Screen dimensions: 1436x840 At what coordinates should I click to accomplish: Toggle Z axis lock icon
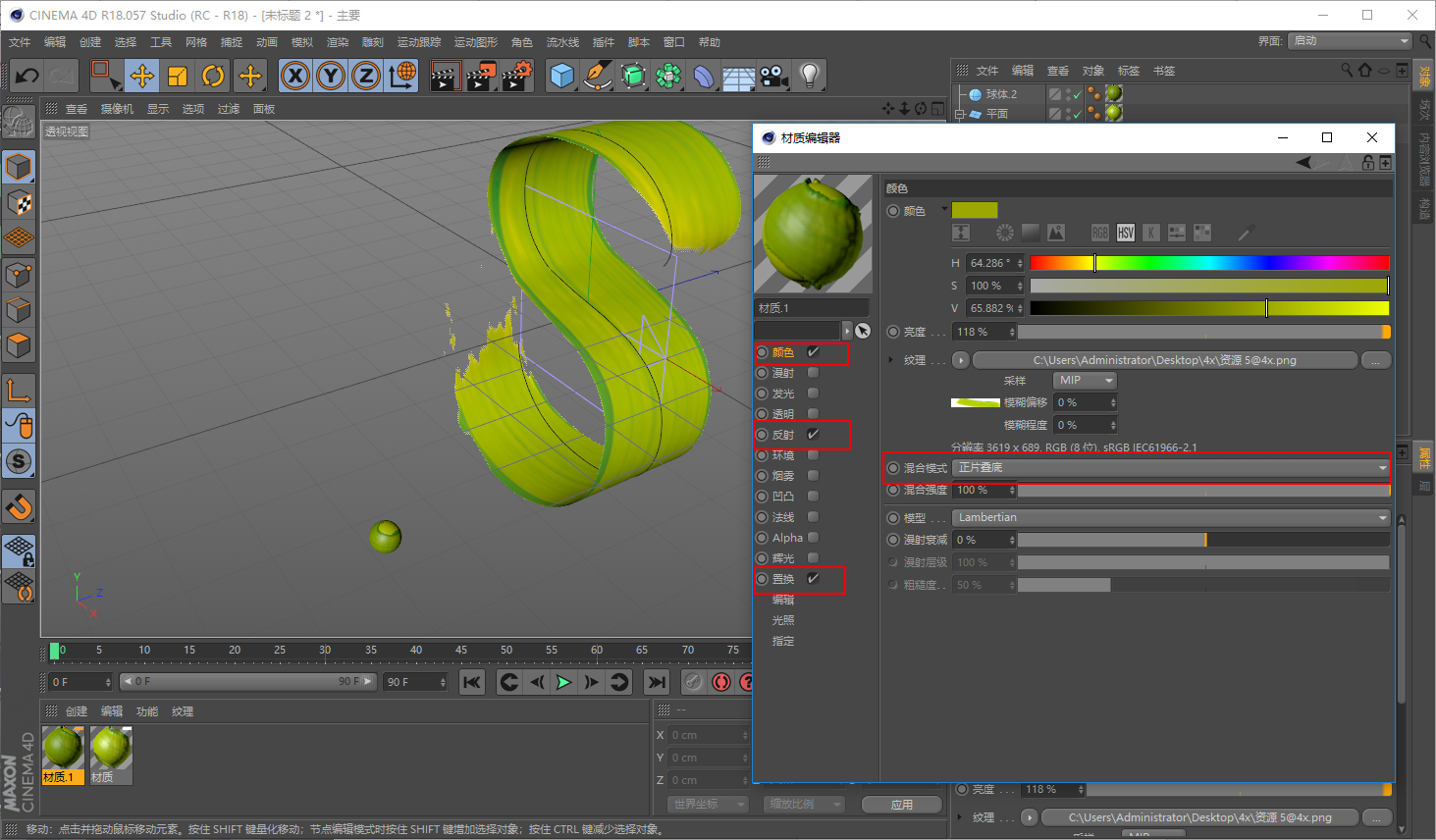(x=366, y=76)
